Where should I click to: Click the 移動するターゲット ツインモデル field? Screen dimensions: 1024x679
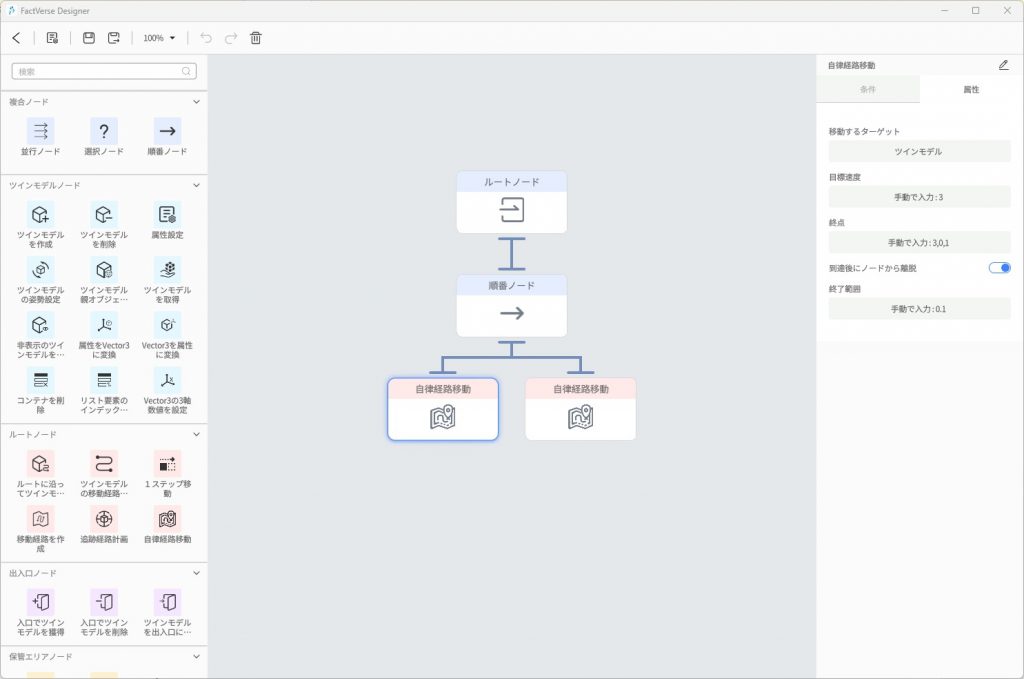tap(918, 152)
